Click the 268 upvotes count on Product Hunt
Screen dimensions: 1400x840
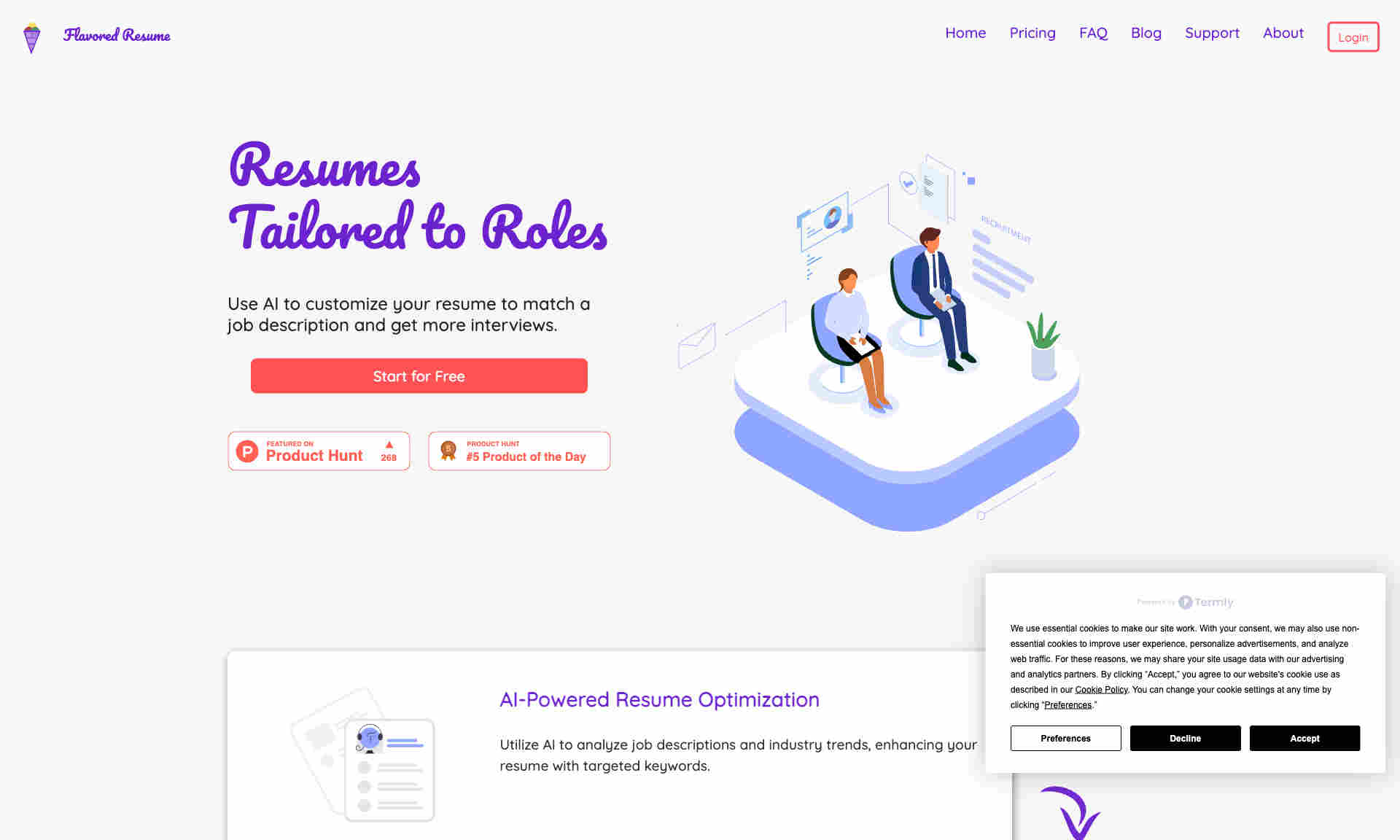[x=389, y=457]
